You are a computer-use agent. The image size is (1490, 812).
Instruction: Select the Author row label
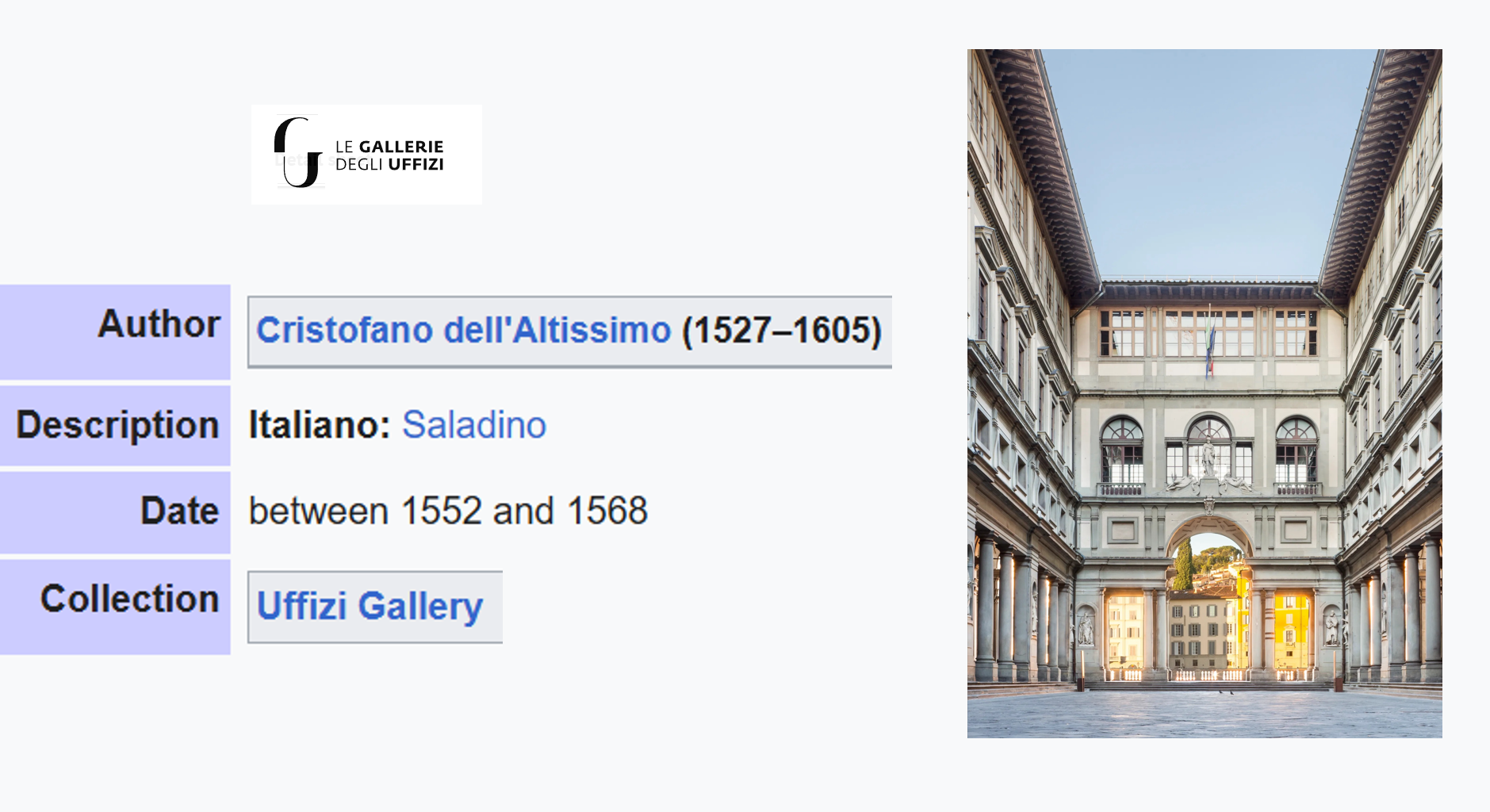(159, 324)
